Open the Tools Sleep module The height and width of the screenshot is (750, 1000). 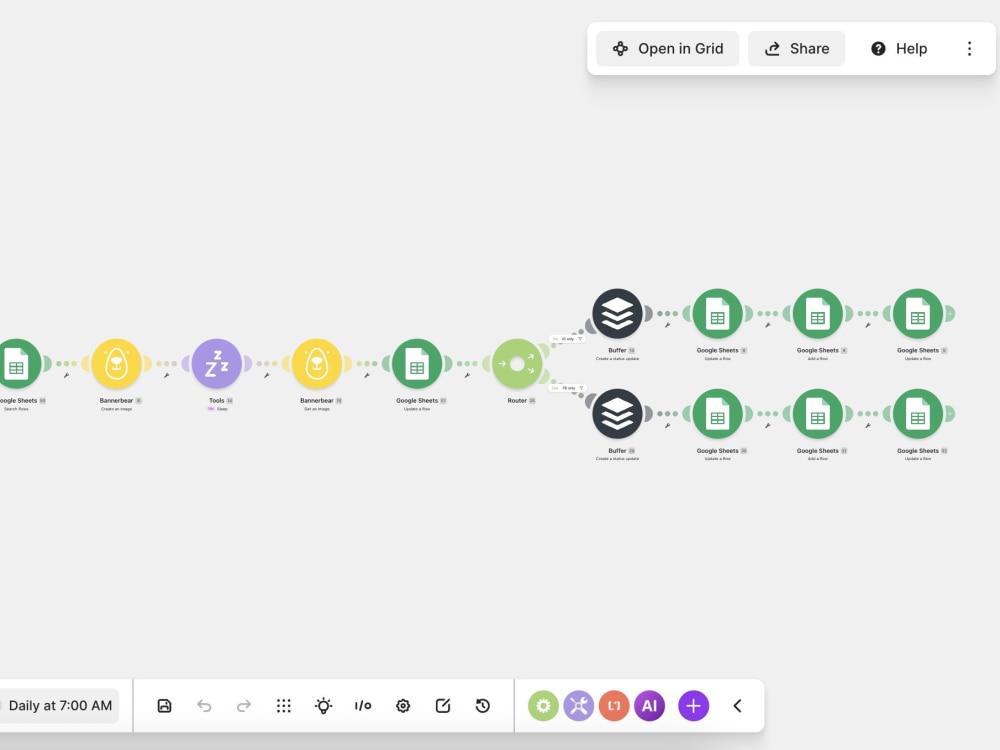coord(216,364)
